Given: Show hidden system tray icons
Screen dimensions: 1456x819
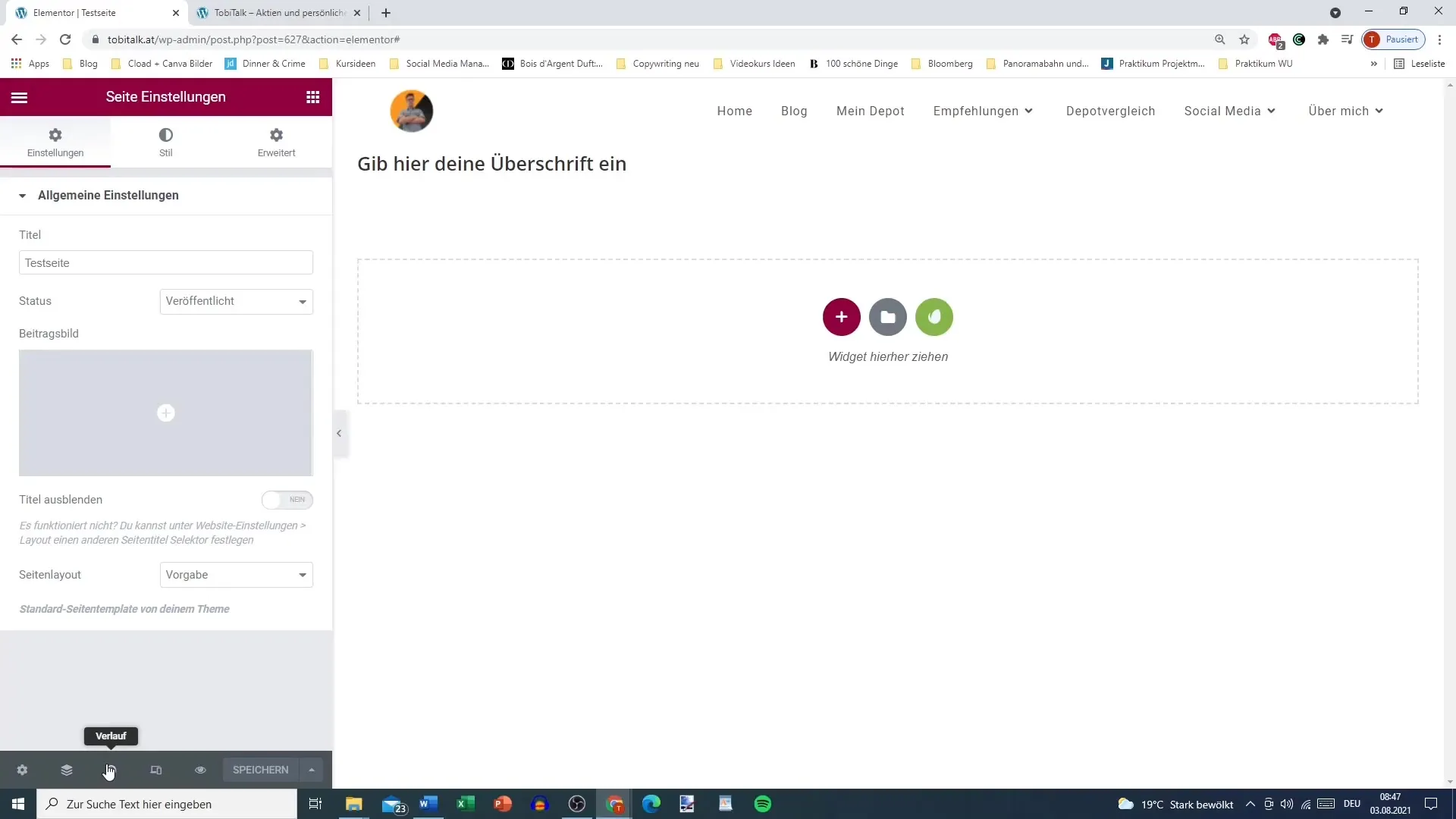Looking at the screenshot, I should tap(1250, 804).
